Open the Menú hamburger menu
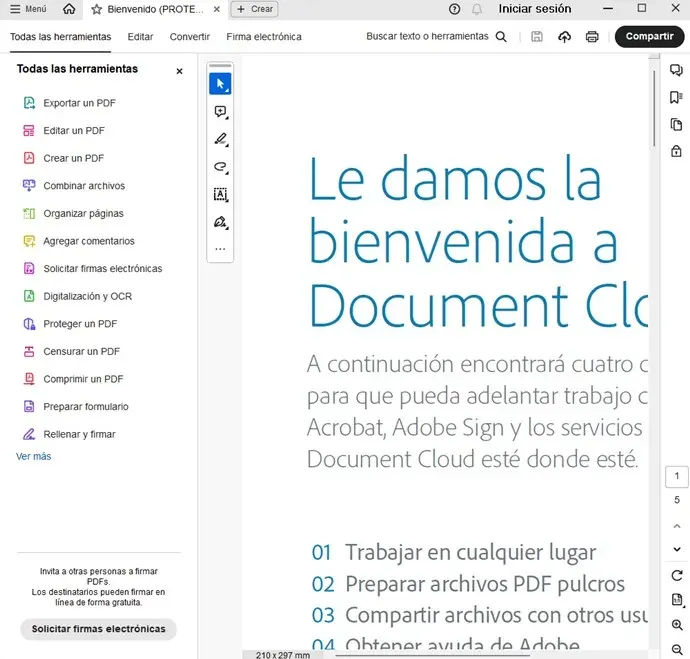The height and width of the screenshot is (659, 690). coord(28,9)
